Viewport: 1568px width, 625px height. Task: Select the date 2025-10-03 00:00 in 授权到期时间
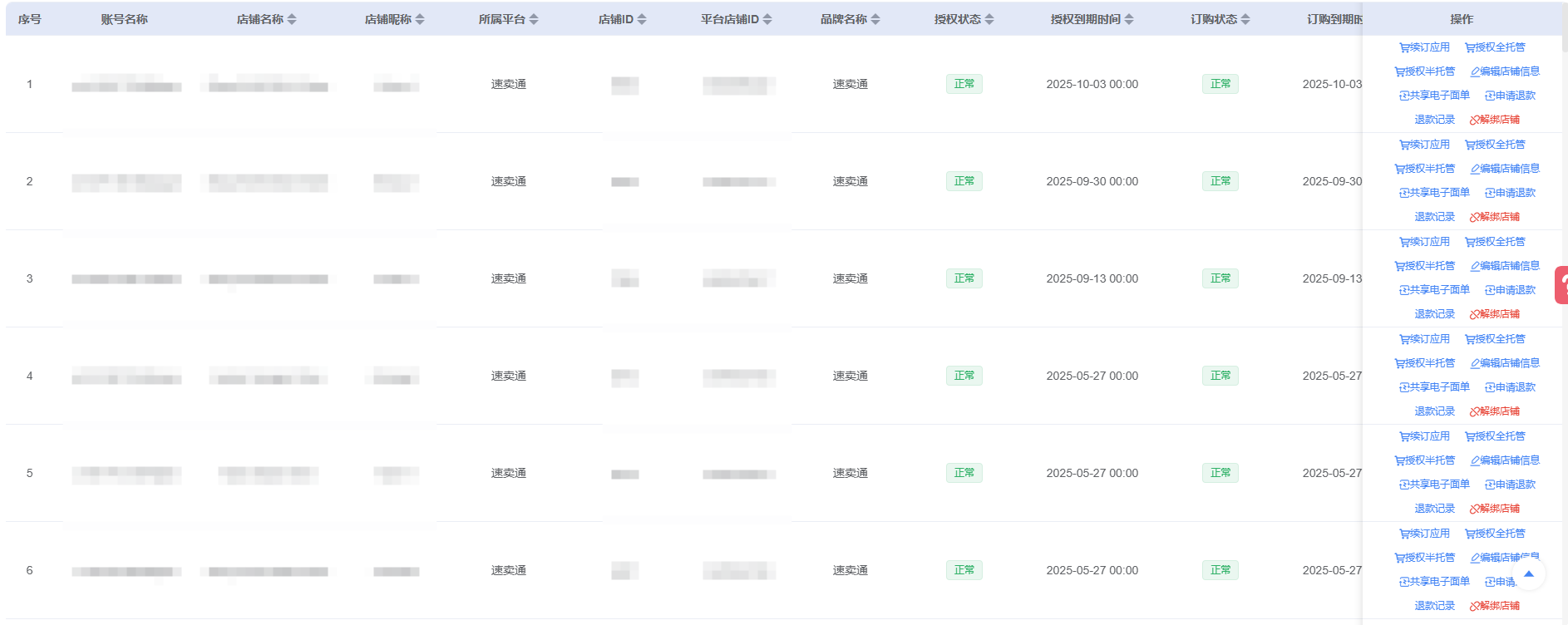click(x=1092, y=84)
